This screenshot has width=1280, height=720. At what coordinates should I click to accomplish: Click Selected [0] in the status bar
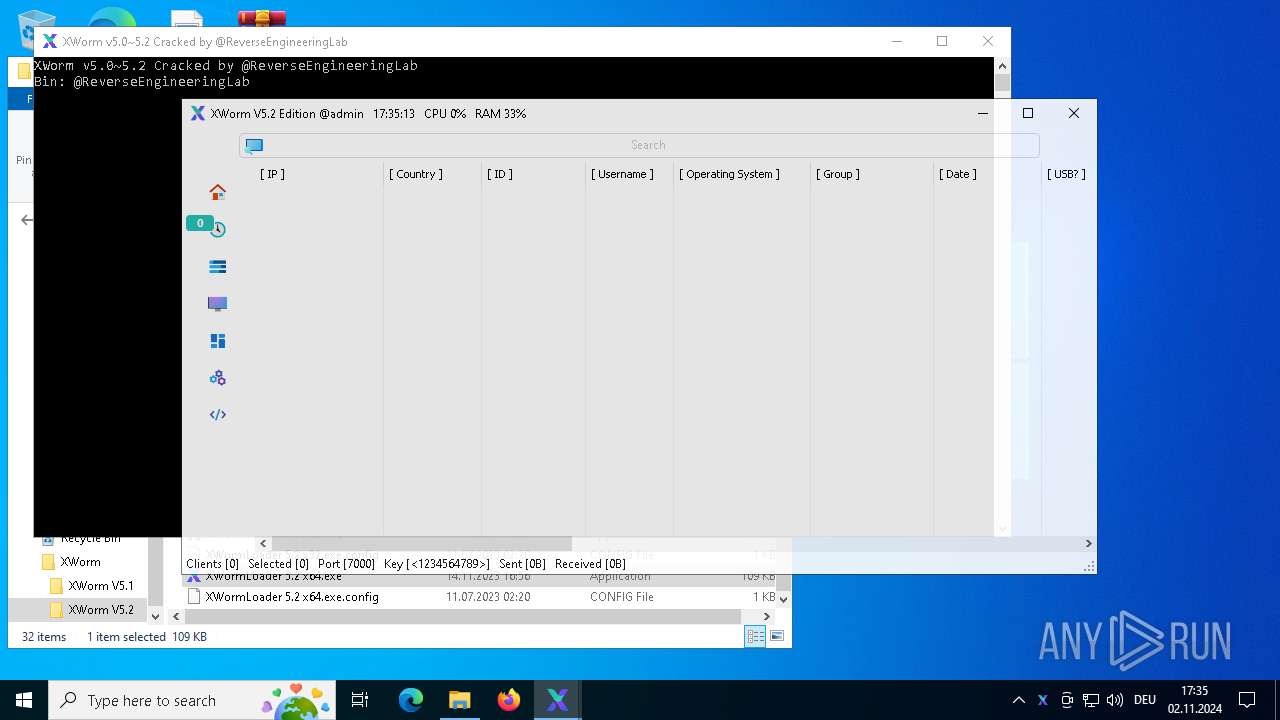click(x=278, y=564)
